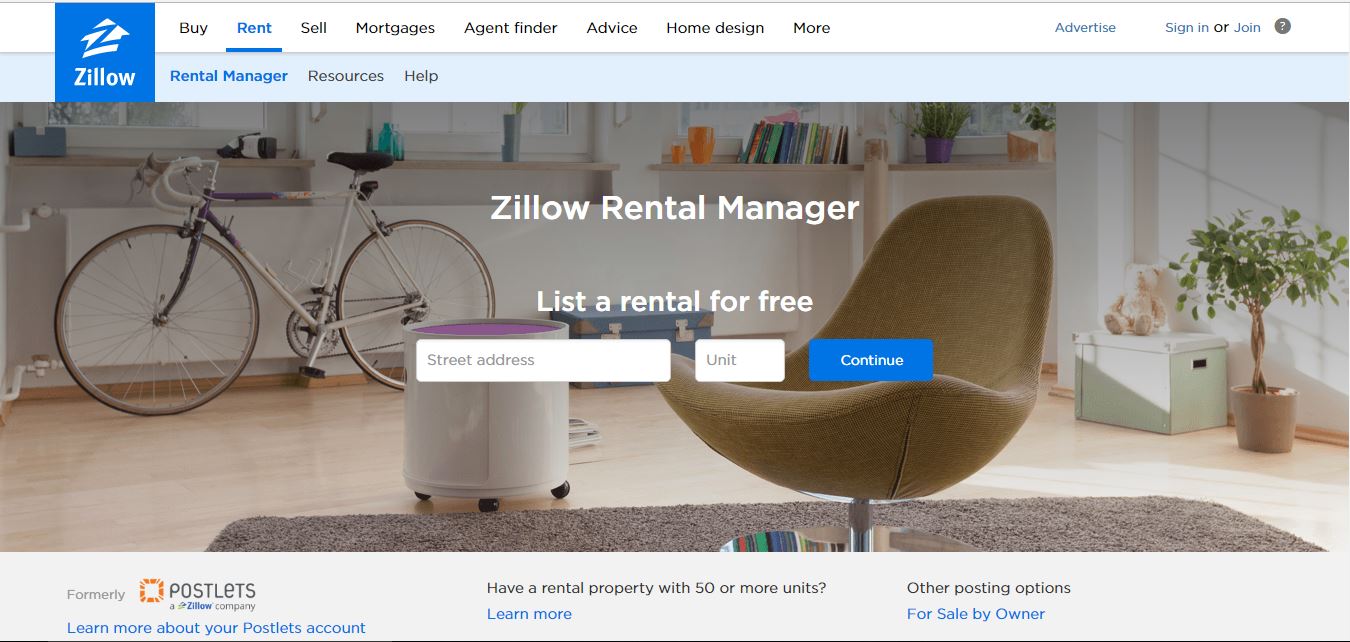Focus the Street address field
The height and width of the screenshot is (642, 1350).
543,360
